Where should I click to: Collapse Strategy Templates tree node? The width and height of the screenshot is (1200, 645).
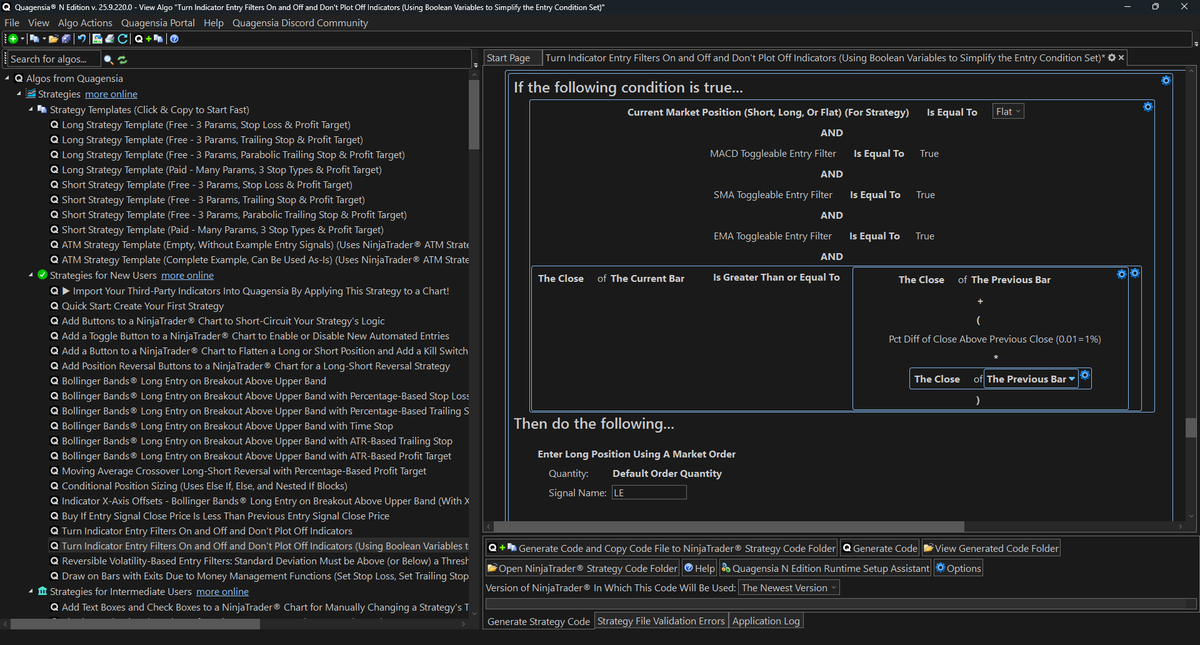[31, 109]
